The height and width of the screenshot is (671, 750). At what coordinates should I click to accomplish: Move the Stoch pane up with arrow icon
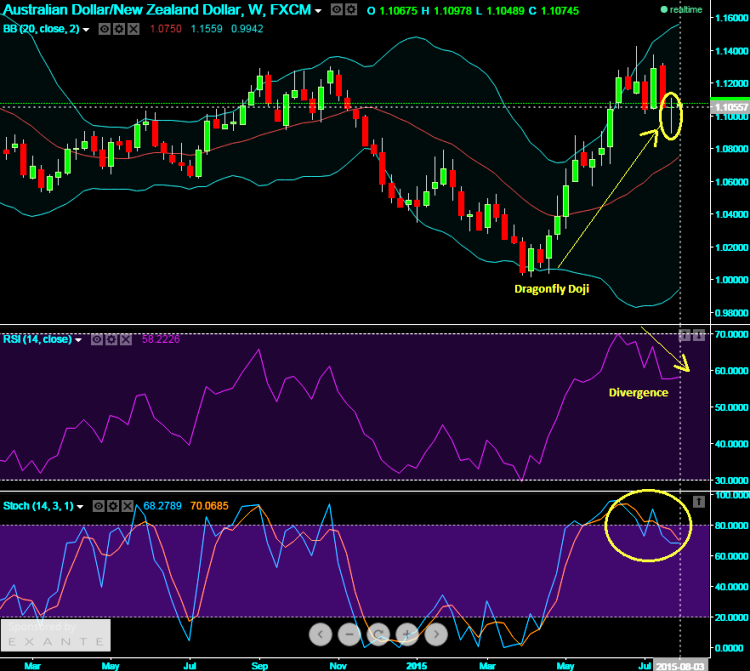699,502
